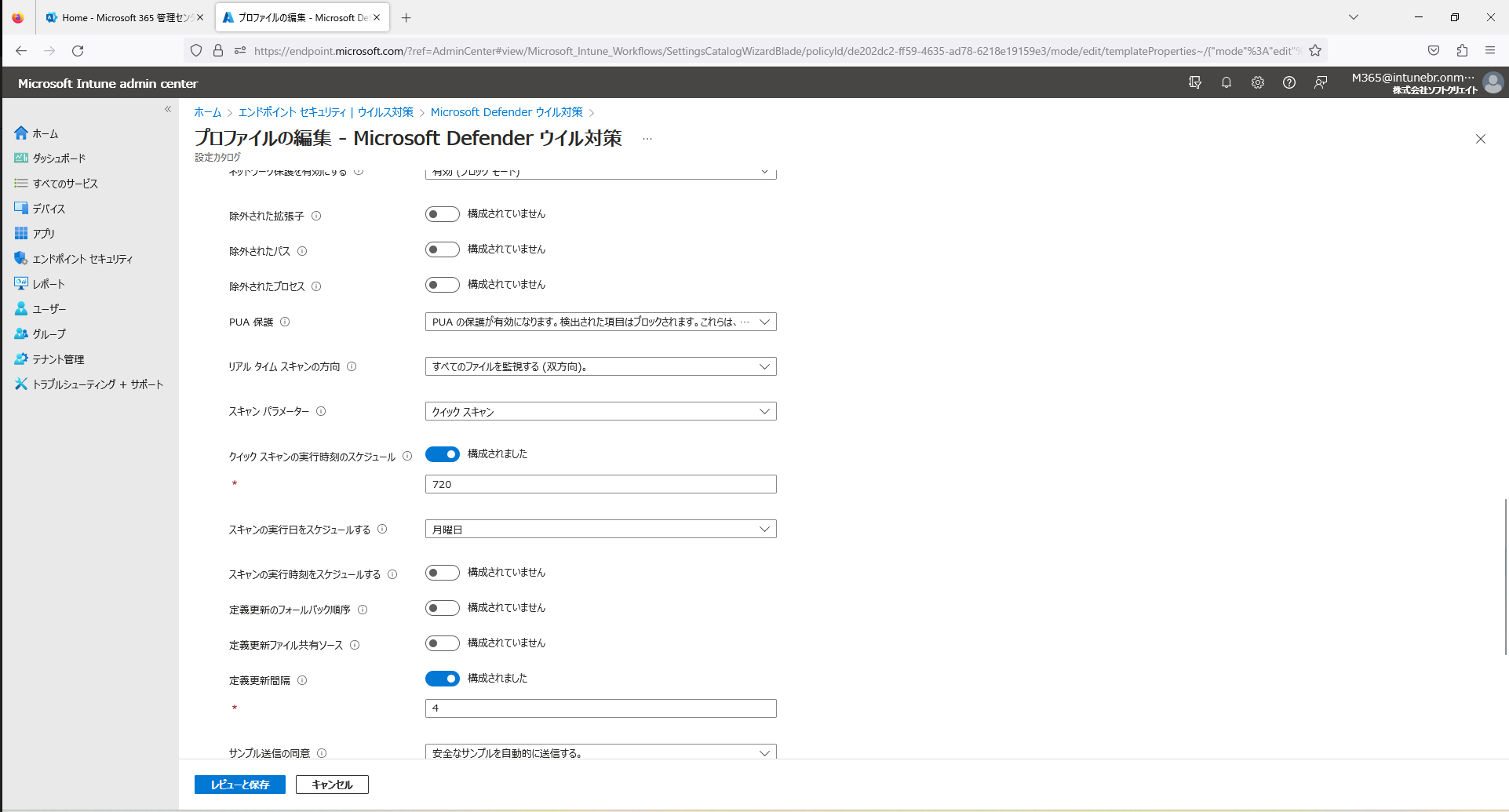Bookmark this page with star icon
The width and height of the screenshot is (1509, 812).
[1315, 51]
